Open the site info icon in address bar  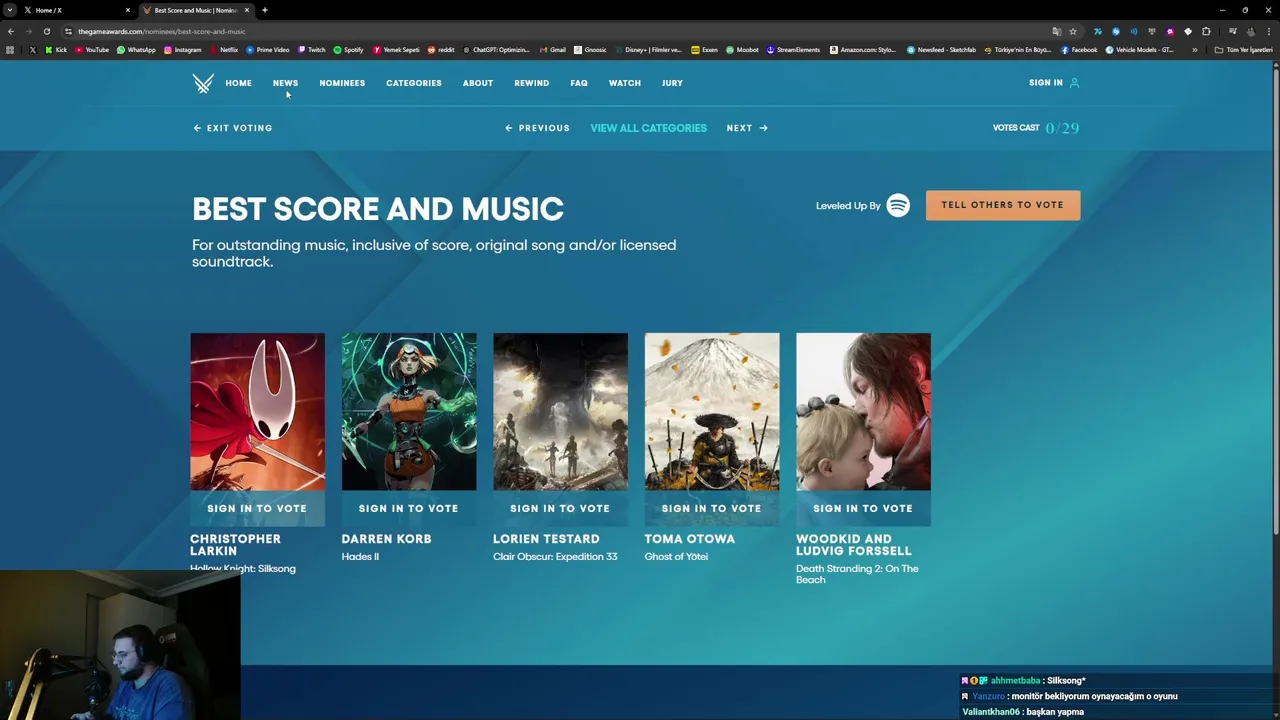point(68,31)
